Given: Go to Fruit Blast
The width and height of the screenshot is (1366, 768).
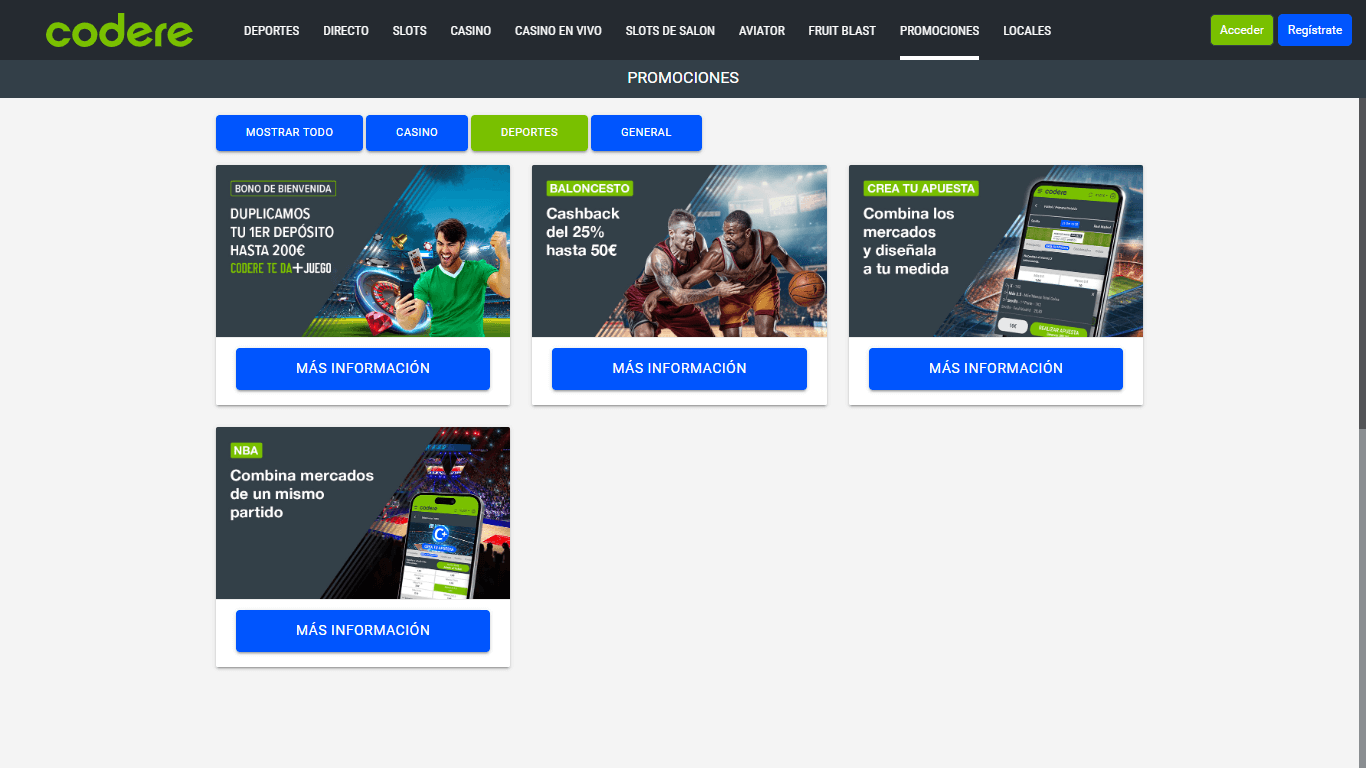Looking at the screenshot, I should pyautogui.click(x=842, y=31).
